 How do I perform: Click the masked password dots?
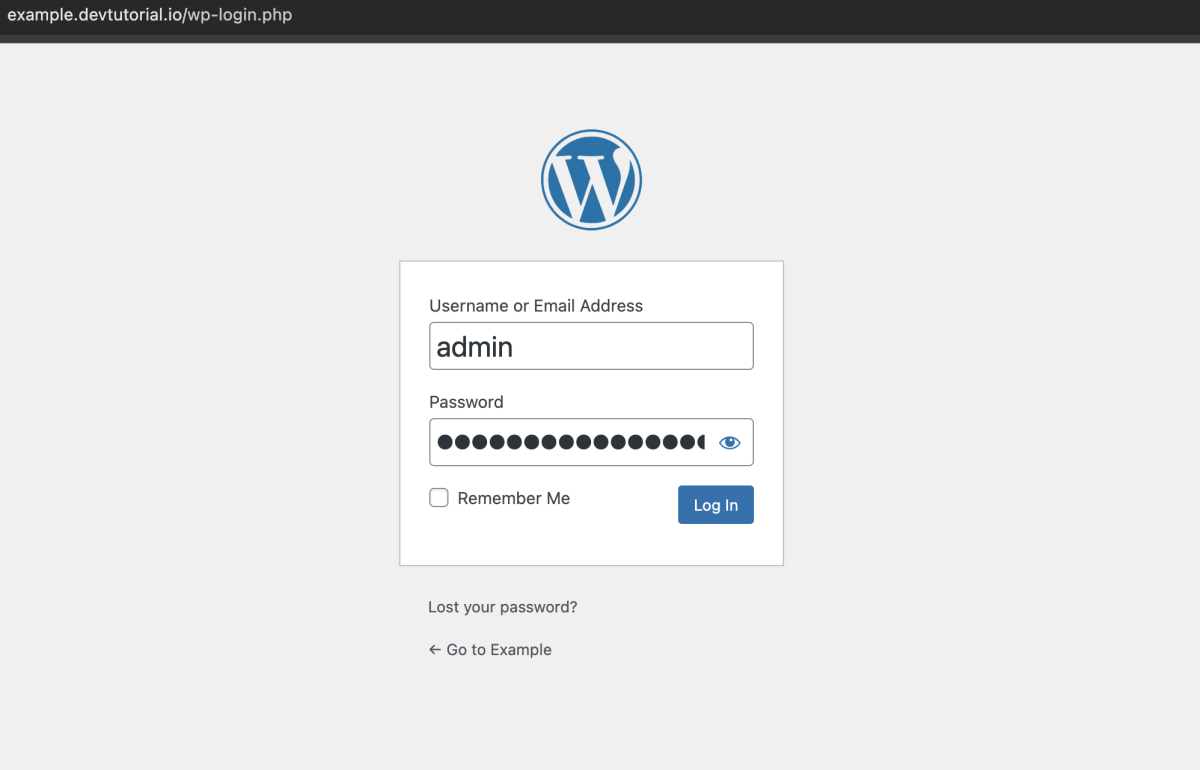(571, 443)
